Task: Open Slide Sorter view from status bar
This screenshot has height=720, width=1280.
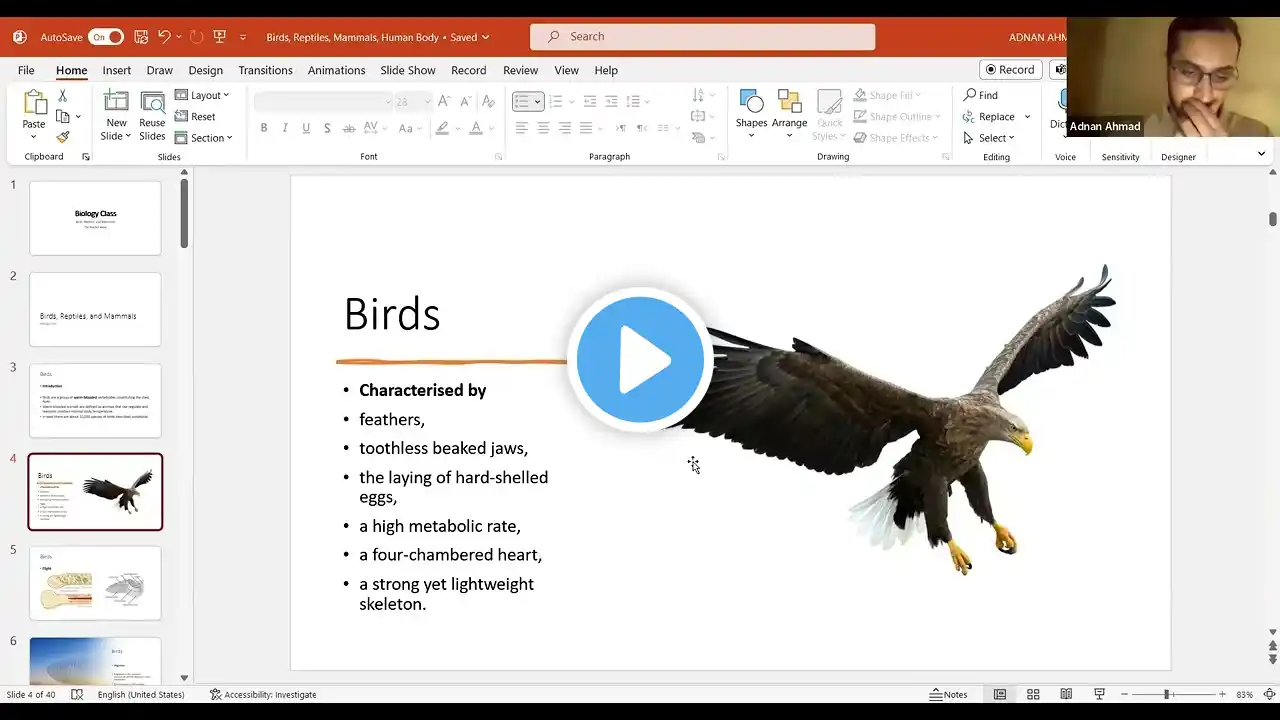Action: 1033,694
